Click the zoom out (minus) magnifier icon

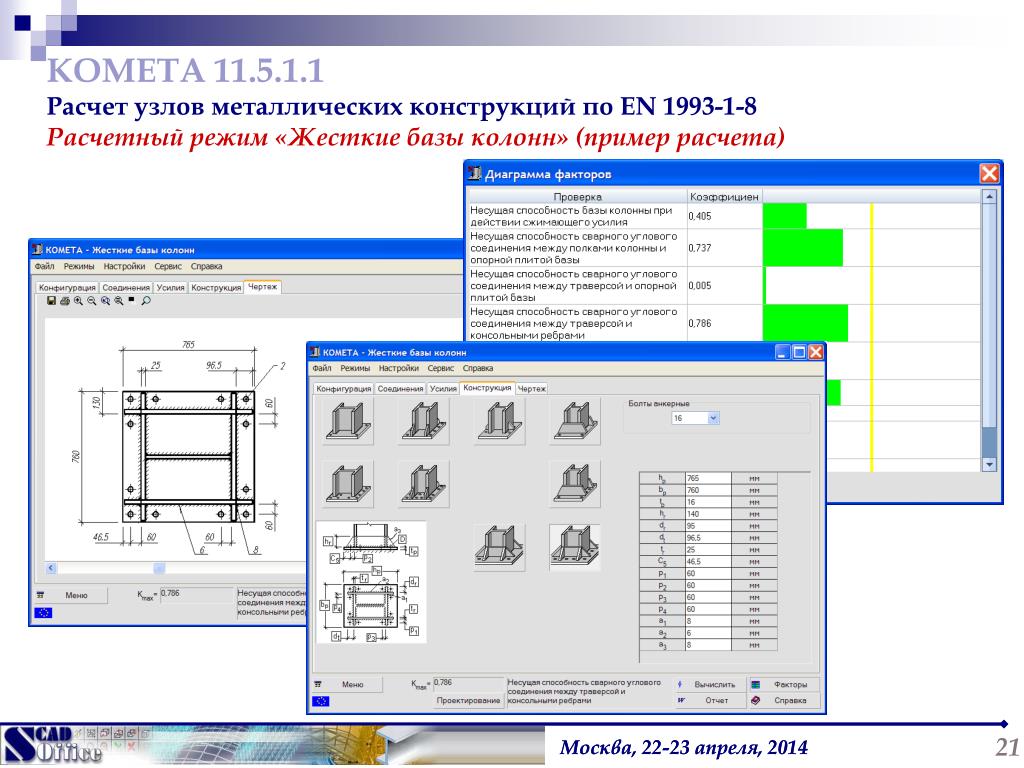pyautogui.click(x=91, y=301)
